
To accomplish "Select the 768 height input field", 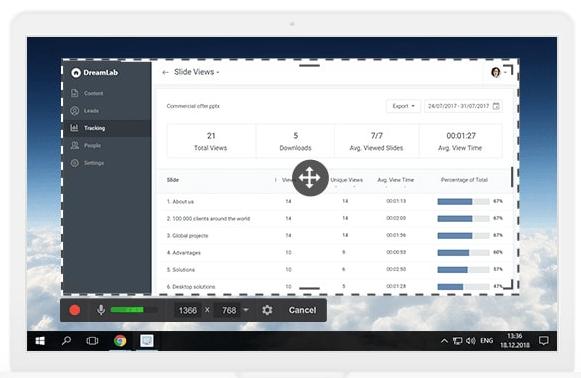I will pos(229,310).
